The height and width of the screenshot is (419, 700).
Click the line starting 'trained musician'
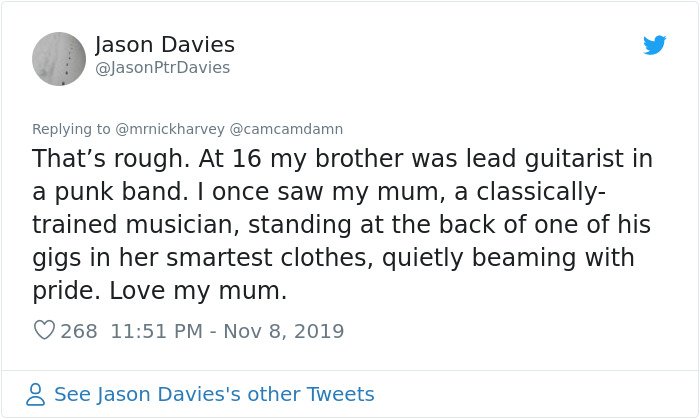click(x=342, y=224)
